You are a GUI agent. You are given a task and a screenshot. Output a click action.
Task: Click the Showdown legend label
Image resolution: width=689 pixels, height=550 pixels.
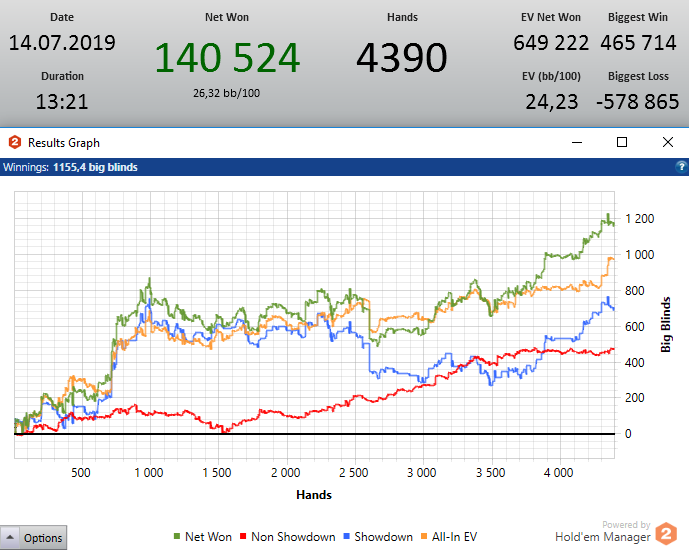click(x=384, y=537)
